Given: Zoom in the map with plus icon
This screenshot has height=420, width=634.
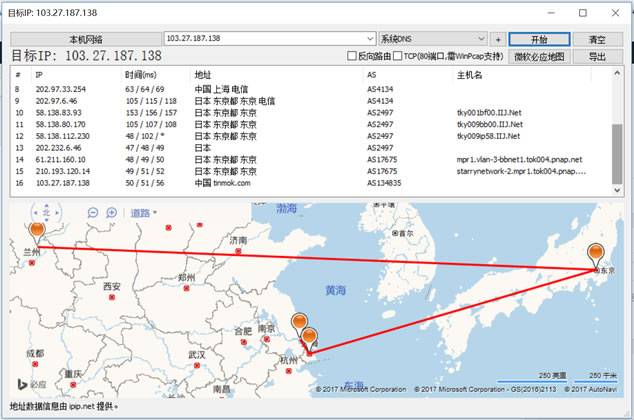Looking at the screenshot, I should 111,212.
